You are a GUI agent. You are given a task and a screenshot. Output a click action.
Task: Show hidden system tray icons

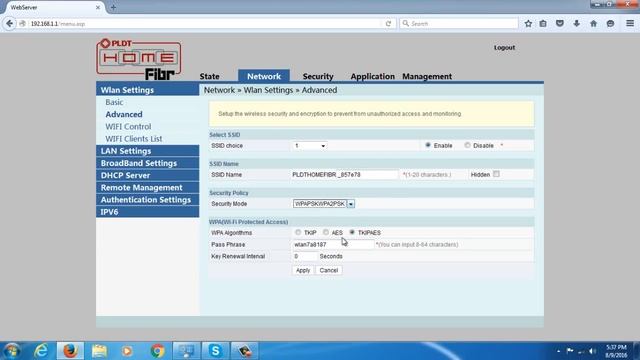coord(558,351)
